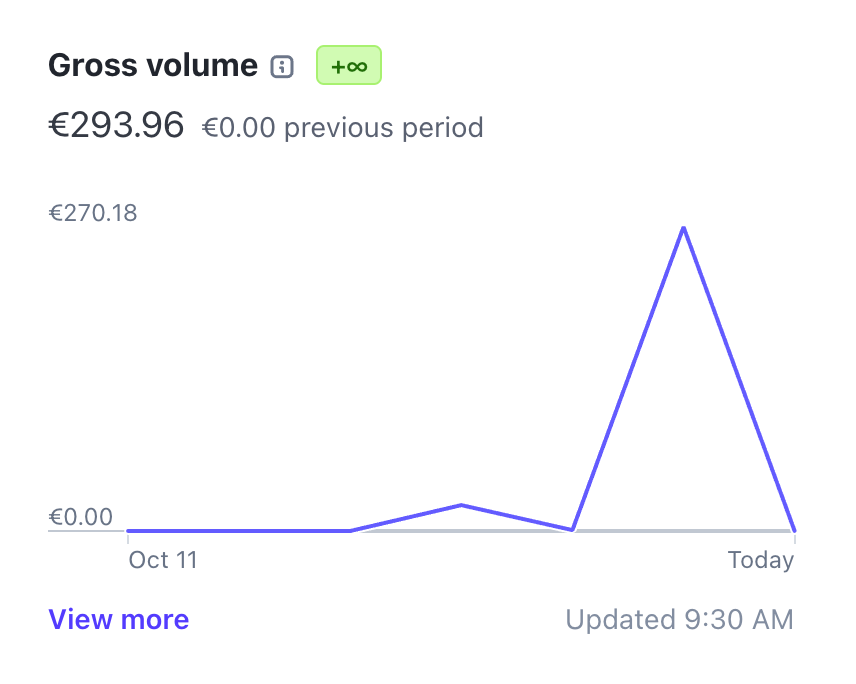The height and width of the screenshot is (684, 856).
Task: Click the chart line's end point above Today
Action: tap(794, 530)
